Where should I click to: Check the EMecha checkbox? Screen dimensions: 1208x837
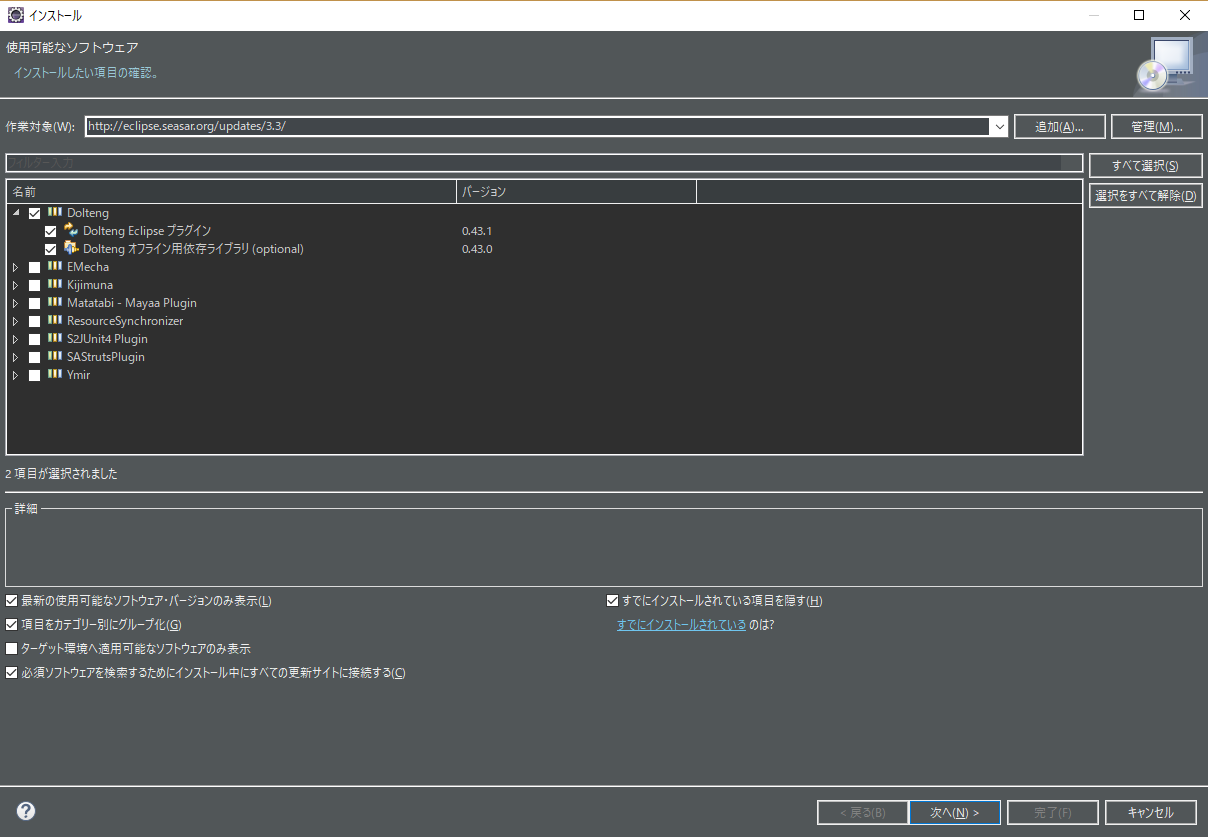click(x=35, y=267)
